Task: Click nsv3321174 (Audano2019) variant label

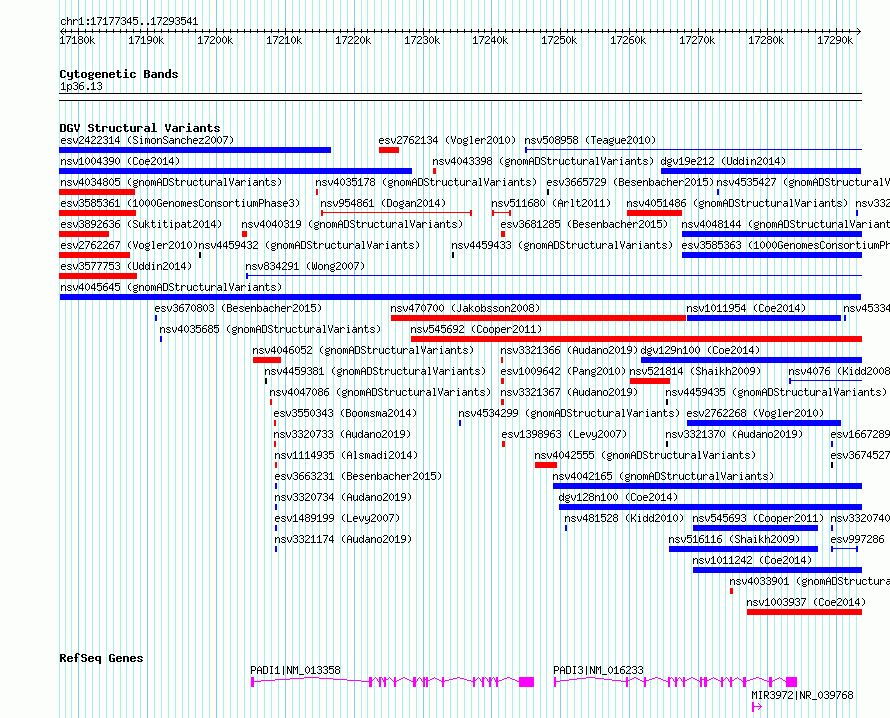Action: point(343,539)
